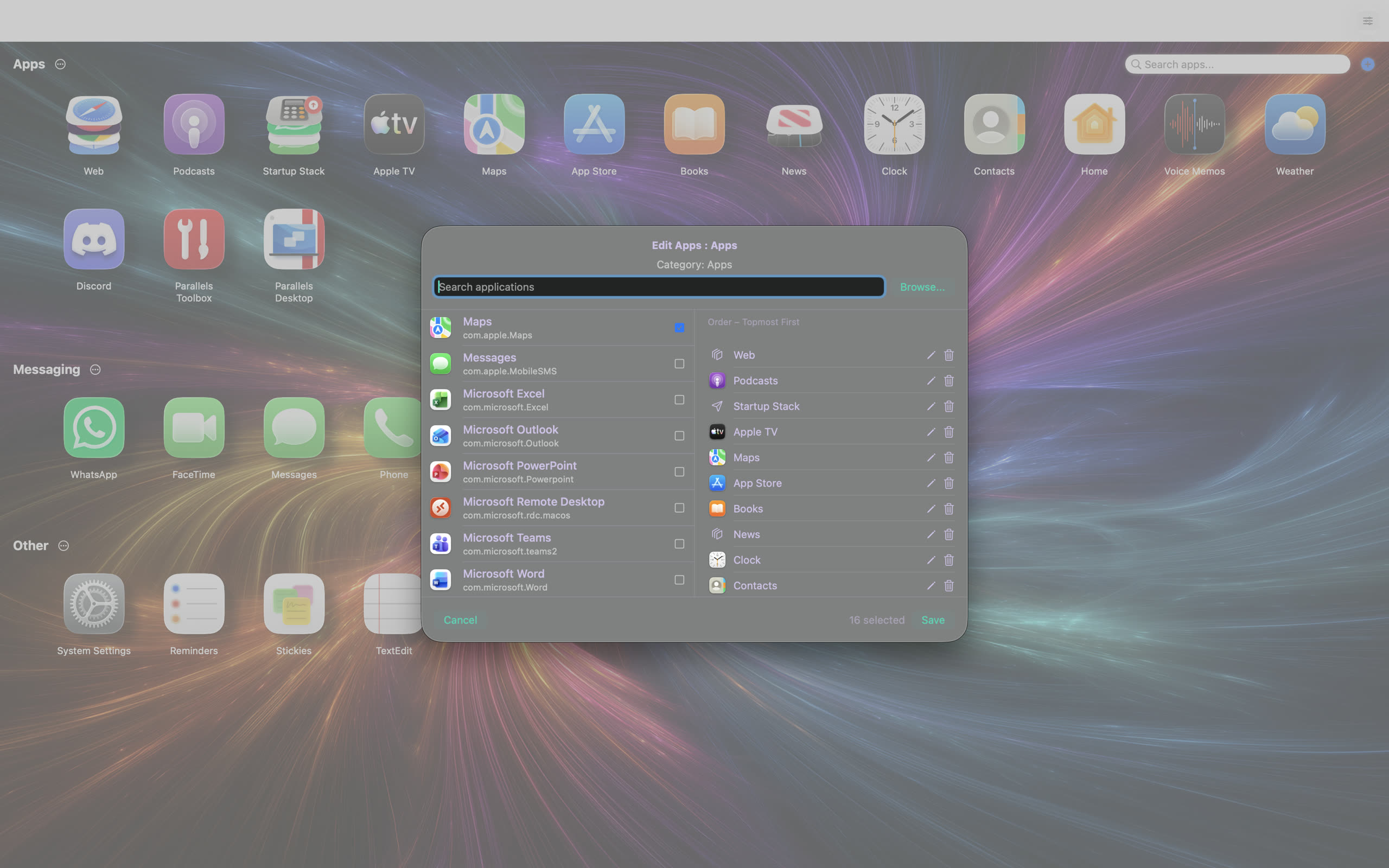1389x868 pixels.
Task: Open the Maps app icon in grid
Action: coord(494,125)
